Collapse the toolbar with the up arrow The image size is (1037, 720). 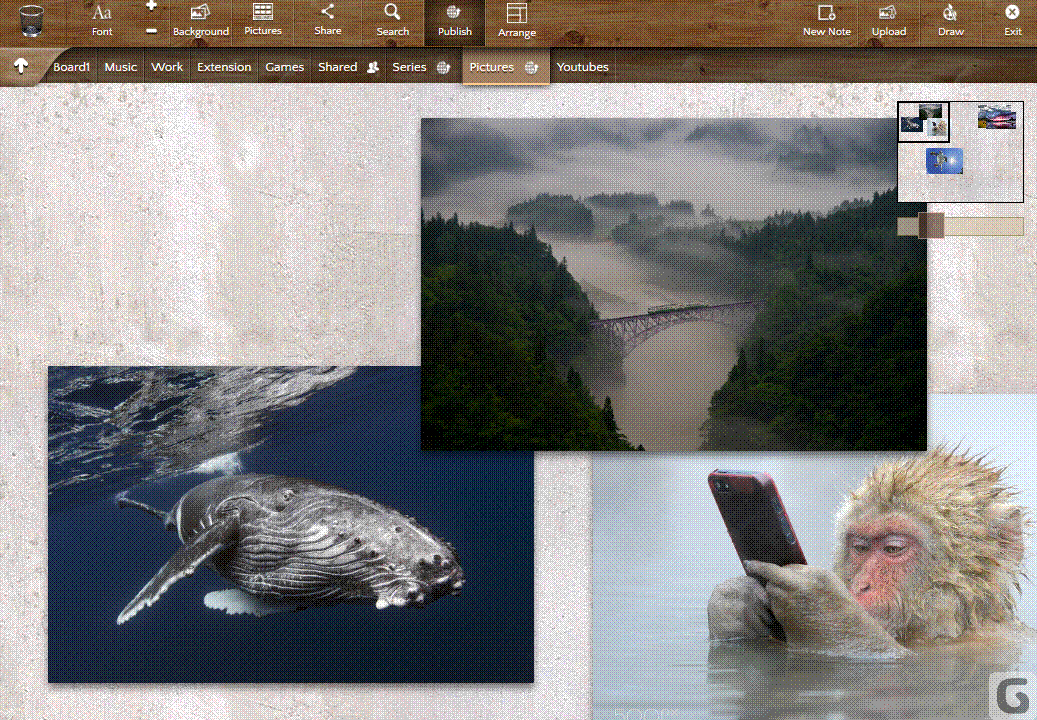(20, 66)
